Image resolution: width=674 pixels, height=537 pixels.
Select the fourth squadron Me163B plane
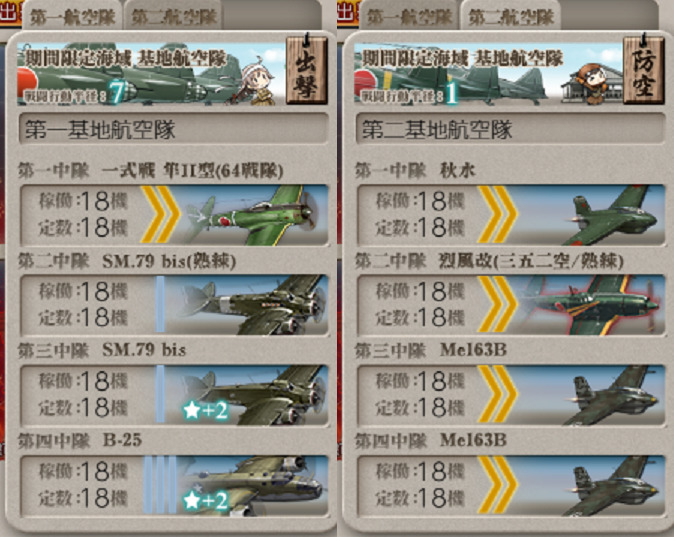click(512, 485)
